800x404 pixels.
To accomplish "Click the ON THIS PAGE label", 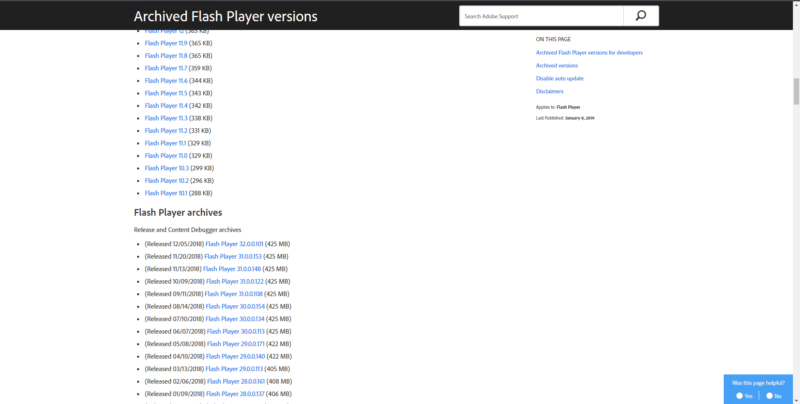I will (553, 39).
